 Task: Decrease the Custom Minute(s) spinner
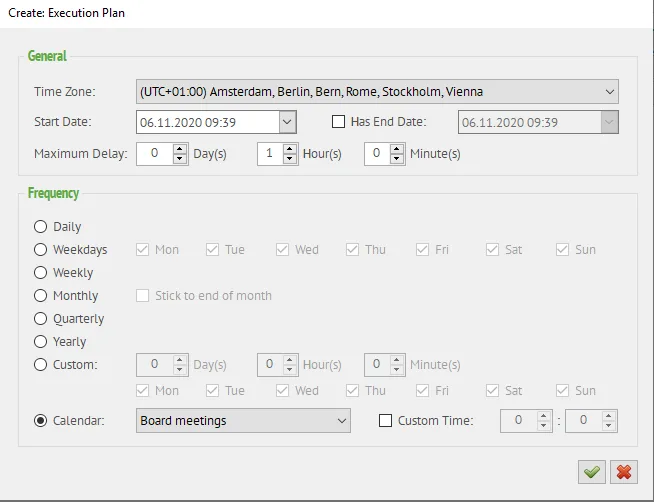coord(397,370)
